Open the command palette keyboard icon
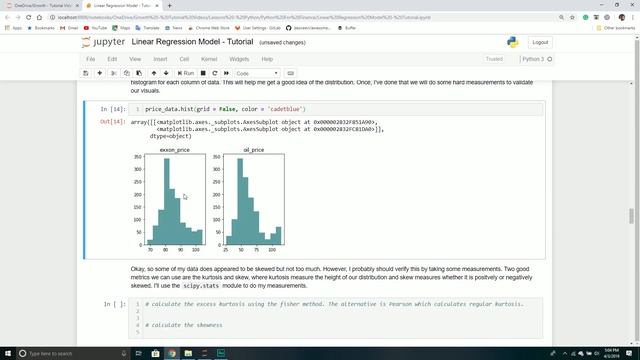 coord(291,73)
